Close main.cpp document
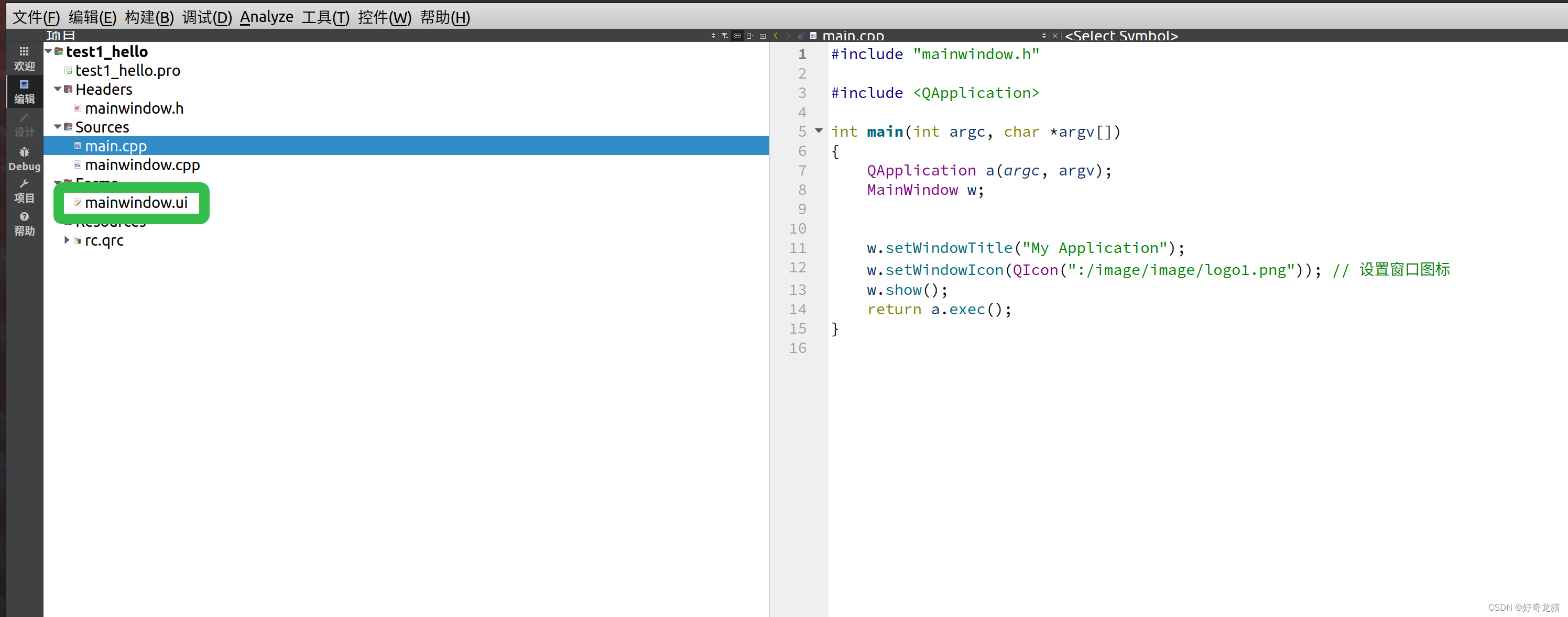This screenshot has height=617, width=1568. [1055, 36]
